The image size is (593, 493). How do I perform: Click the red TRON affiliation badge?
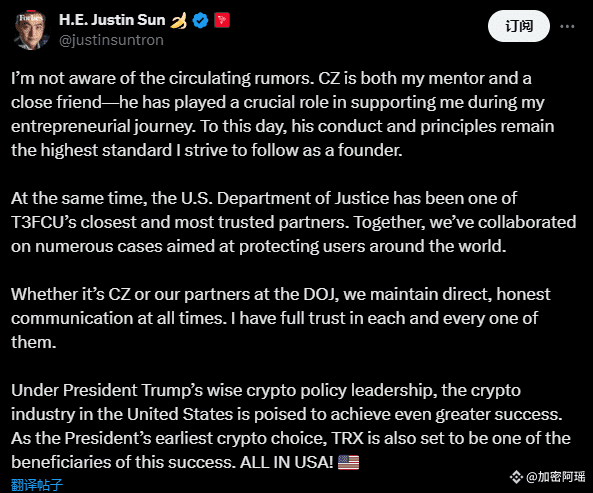pos(222,20)
